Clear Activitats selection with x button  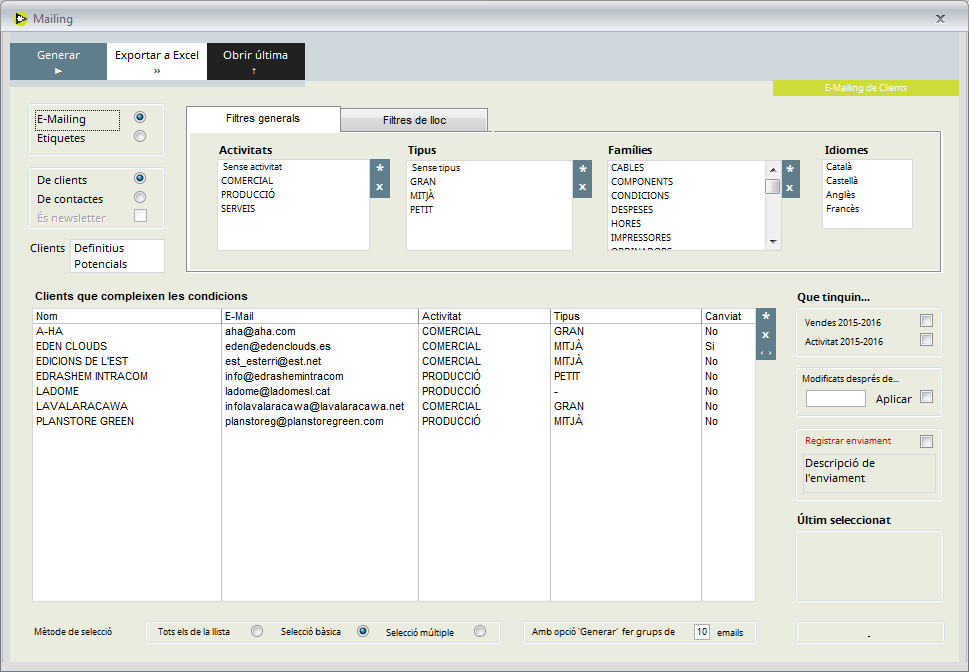tap(380, 187)
